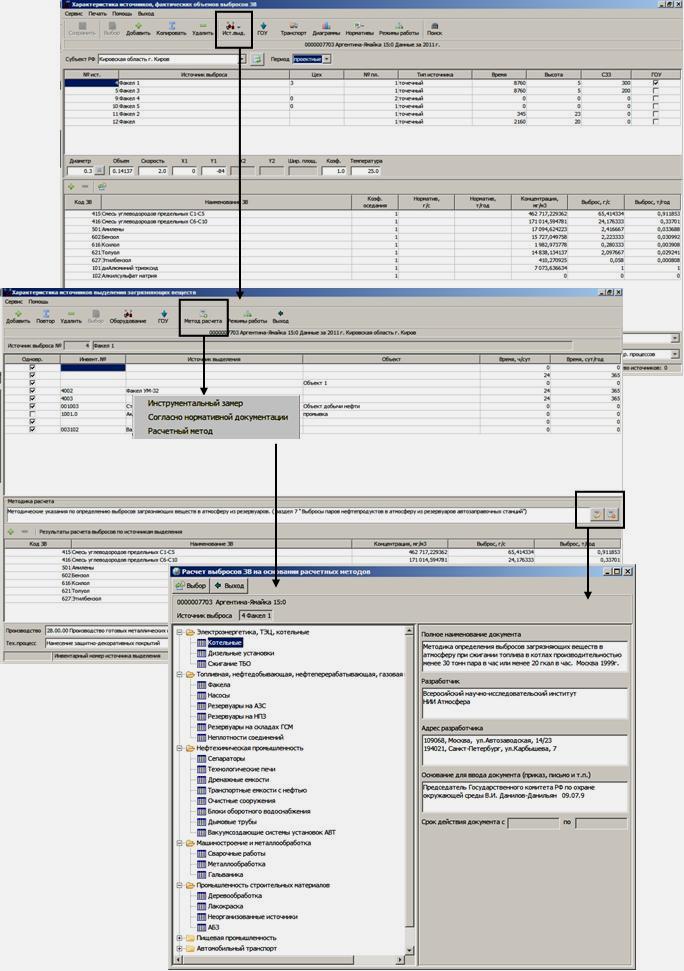This screenshot has height=971, width=684.
Task: Choose Инструментальный замер from the popup menu
Action: click(192, 403)
